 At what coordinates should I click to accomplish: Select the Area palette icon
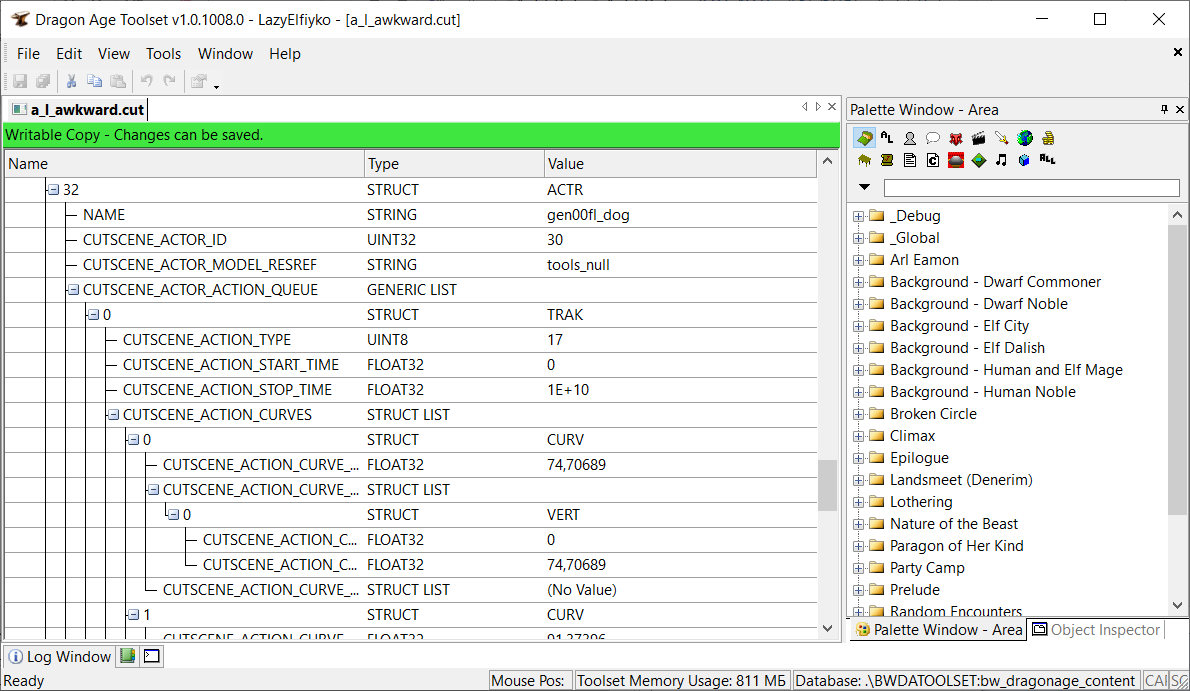864,138
